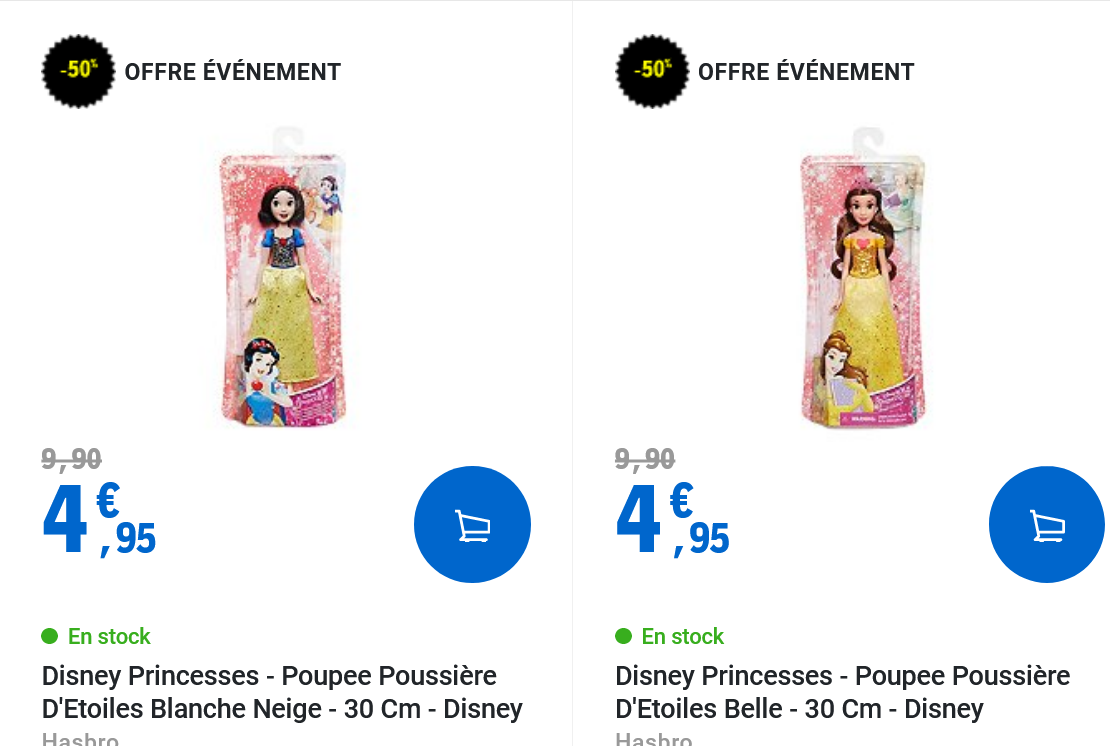
Task: Click the OFFRE ÉVÉNEMENT label on left card
Action: tap(231, 71)
